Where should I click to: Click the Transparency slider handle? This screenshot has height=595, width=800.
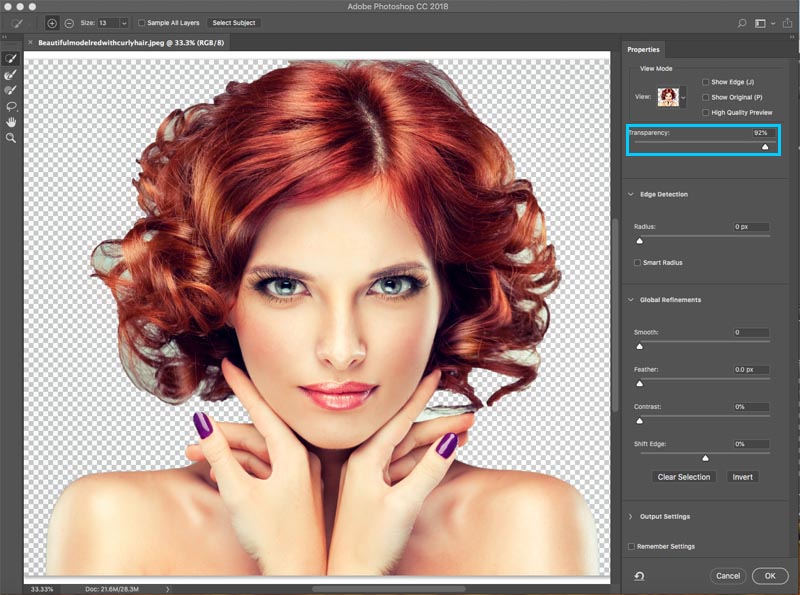click(765, 146)
